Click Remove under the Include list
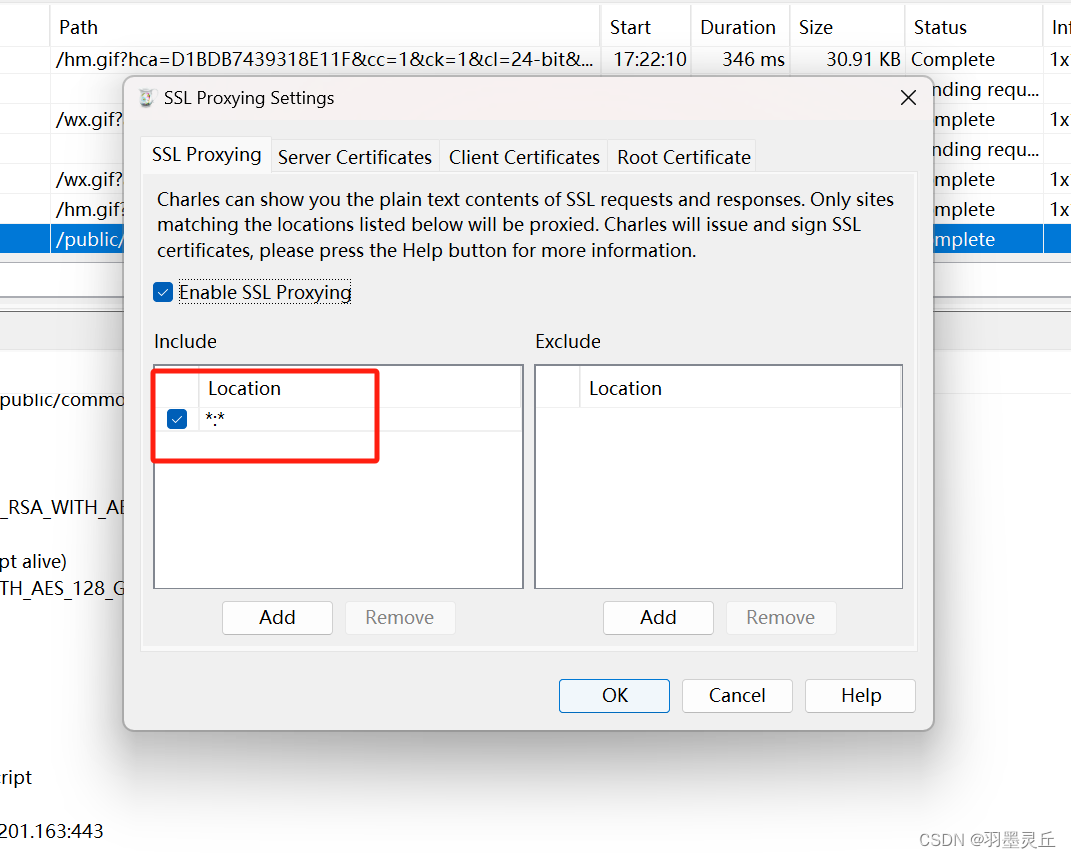Image resolution: width=1071 pixels, height=858 pixels. [x=400, y=618]
